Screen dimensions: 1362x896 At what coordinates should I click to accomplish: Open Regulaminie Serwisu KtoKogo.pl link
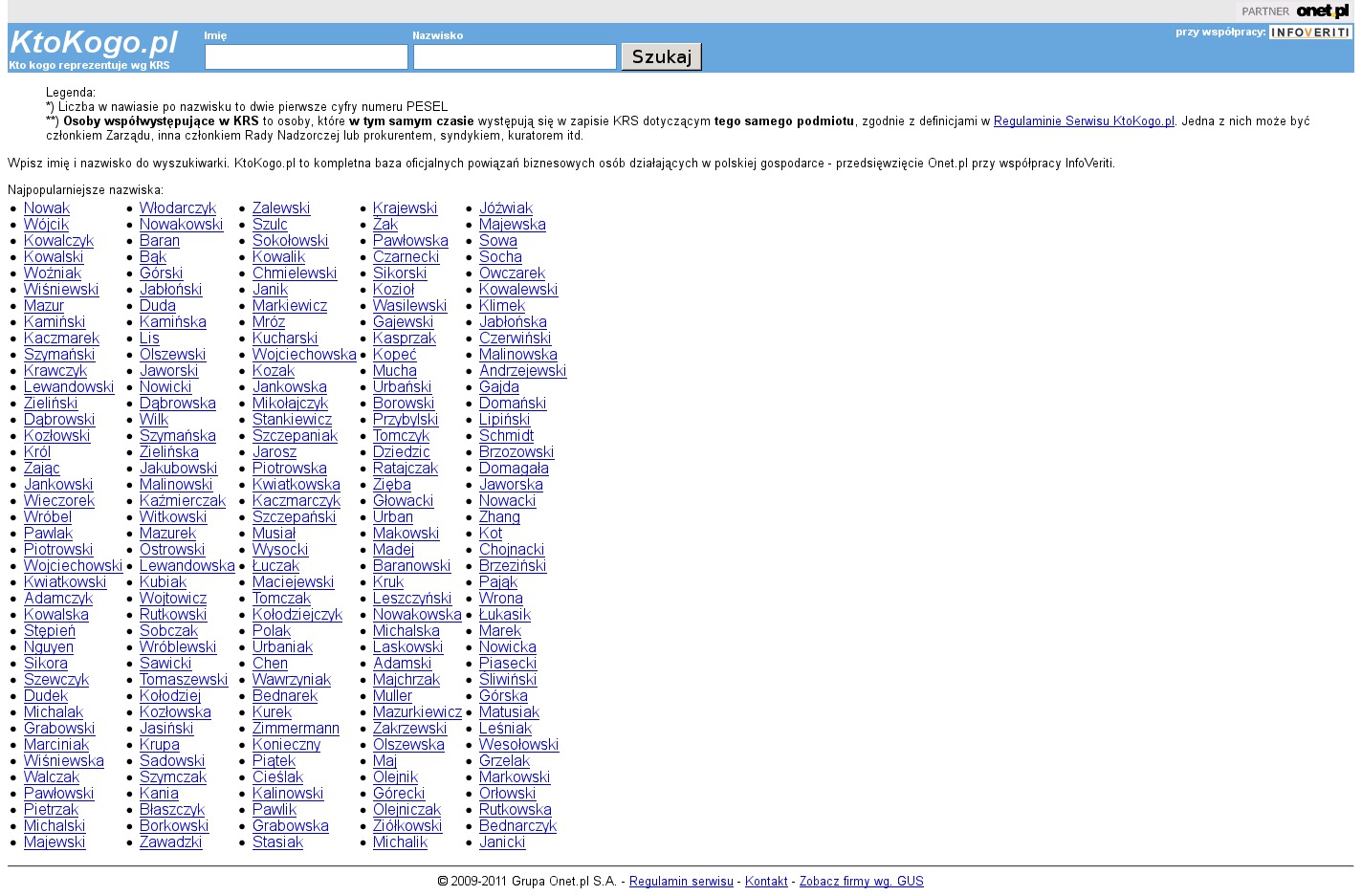pos(1084,121)
